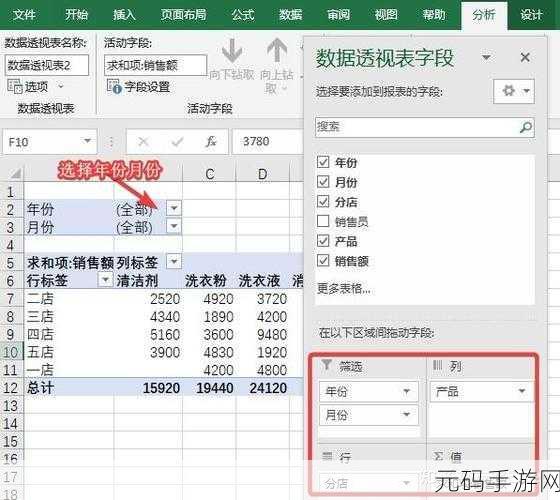Click the 数据透视表名称 input box
The width and height of the screenshot is (560, 500).
click(x=46, y=65)
